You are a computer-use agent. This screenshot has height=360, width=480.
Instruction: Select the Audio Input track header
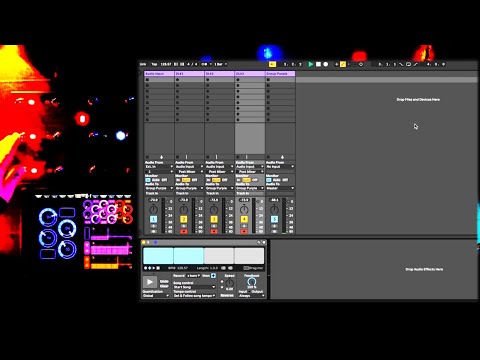[x=159, y=73]
